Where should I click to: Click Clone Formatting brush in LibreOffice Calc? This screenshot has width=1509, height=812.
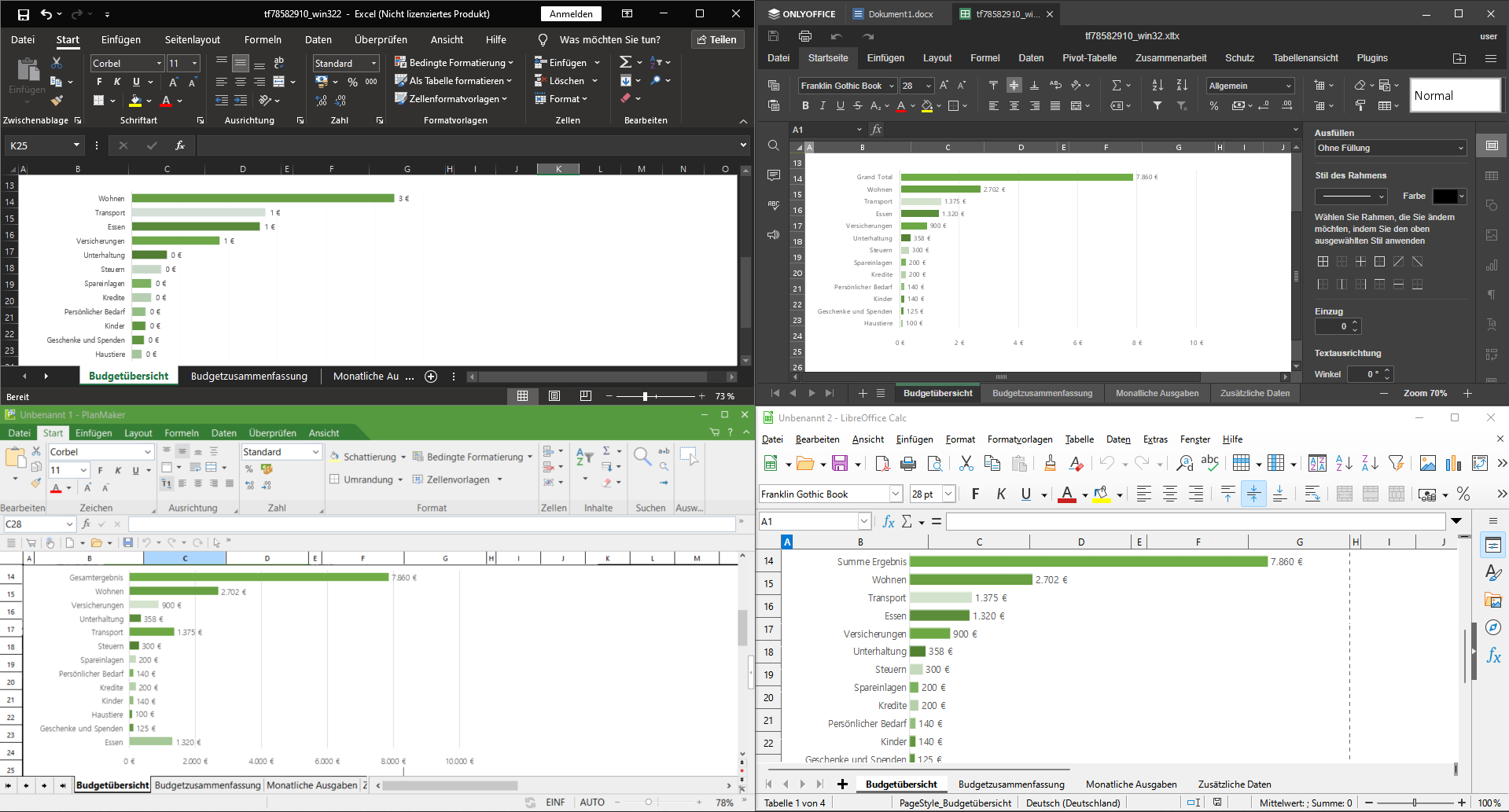(1050, 464)
